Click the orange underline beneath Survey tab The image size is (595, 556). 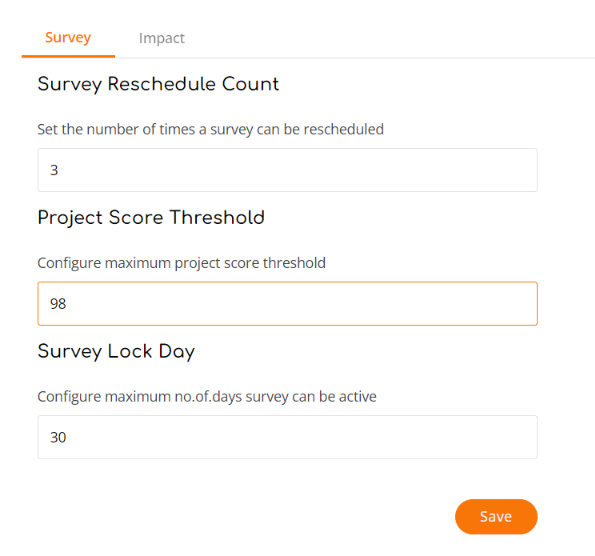tap(68, 56)
